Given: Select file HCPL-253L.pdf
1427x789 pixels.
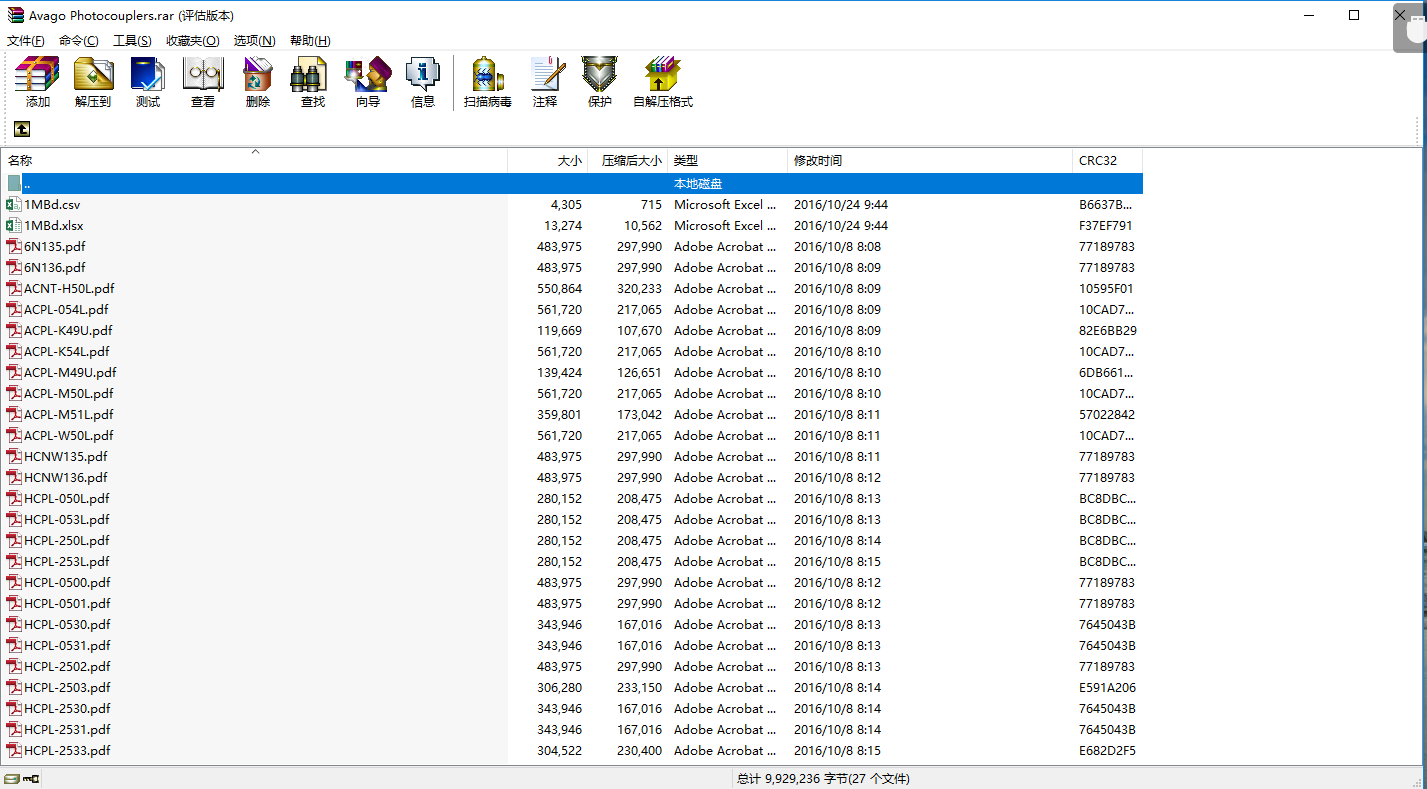Looking at the screenshot, I should [x=67, y=561].
